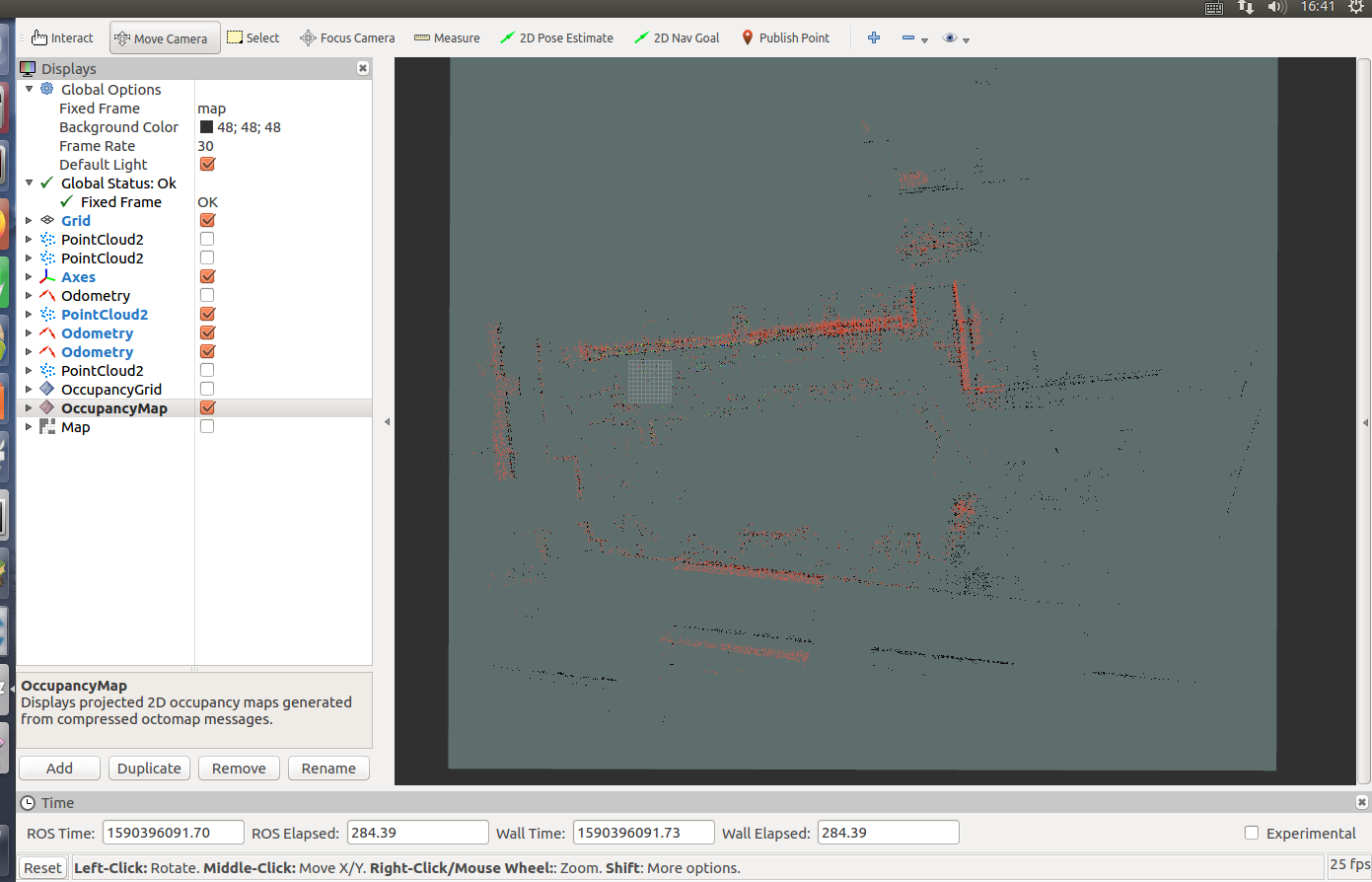Choose the 2D Nav Goal tool
1372x882 pixels.
tap(676, 37)
